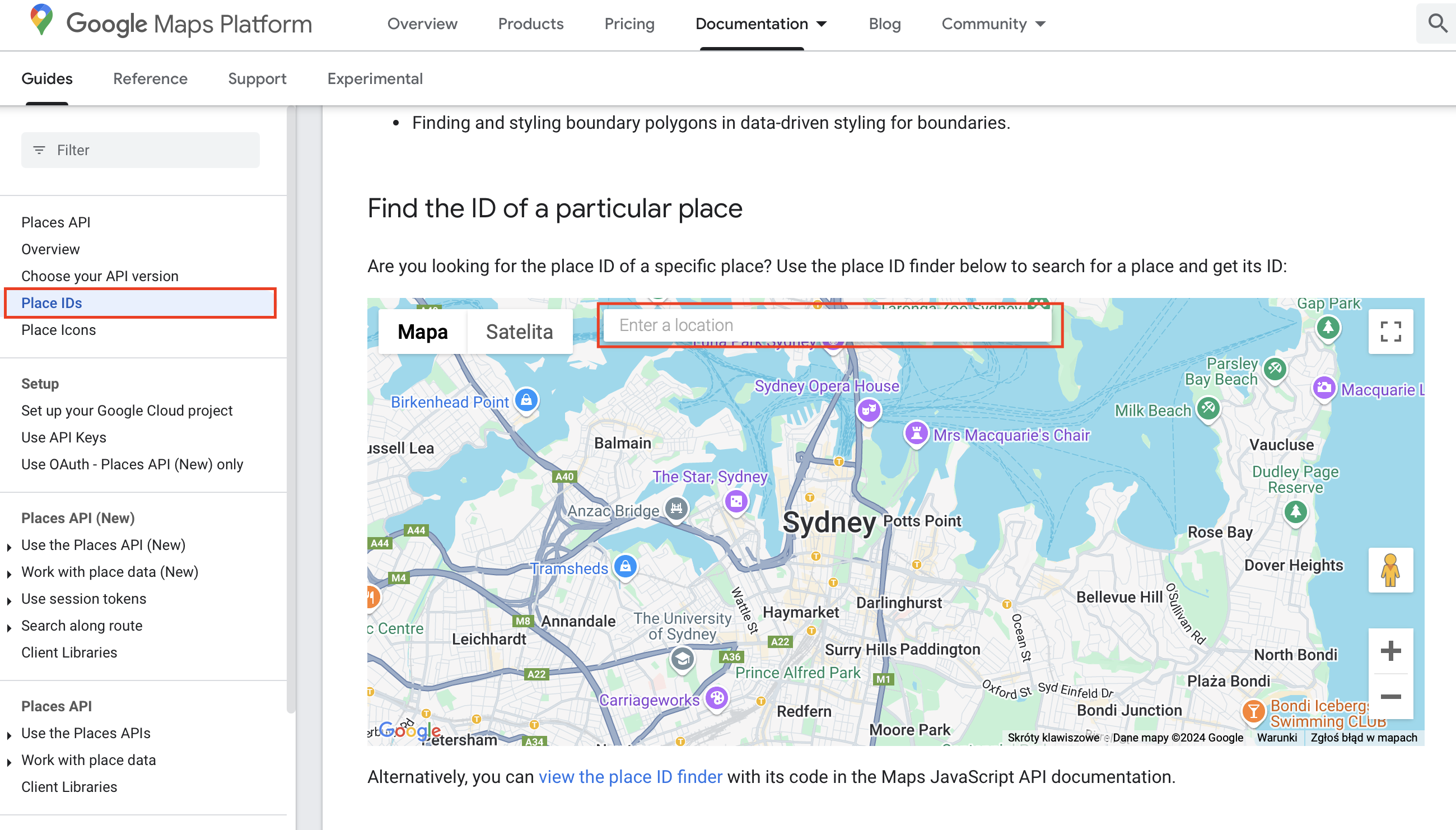Click the Enter a location field

pos(827,325)
